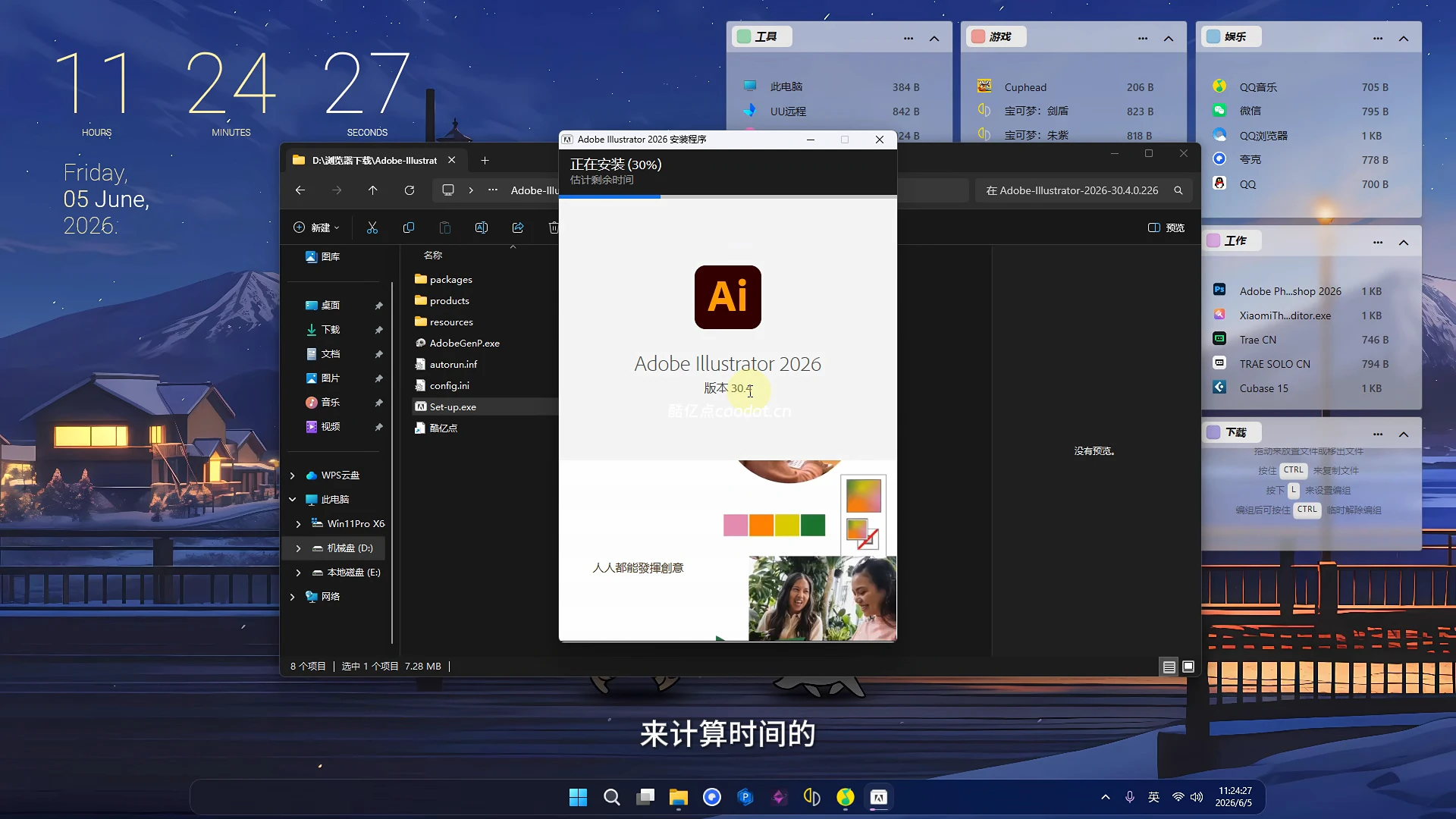
Task: Open 音乐 in Explorer quick access
Action: [331, 403]
